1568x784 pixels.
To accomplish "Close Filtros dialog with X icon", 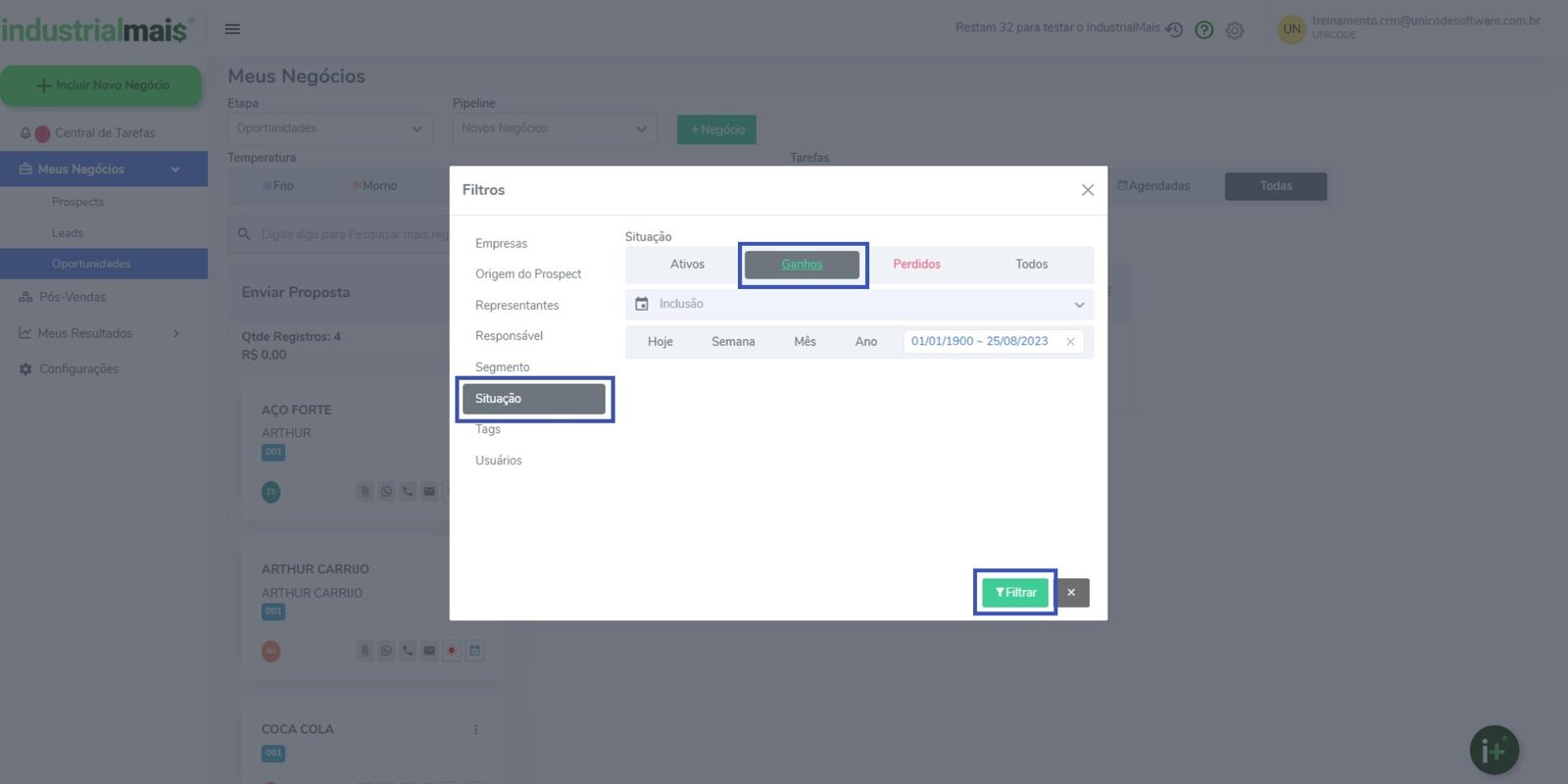I will [x=1087, y=190].
